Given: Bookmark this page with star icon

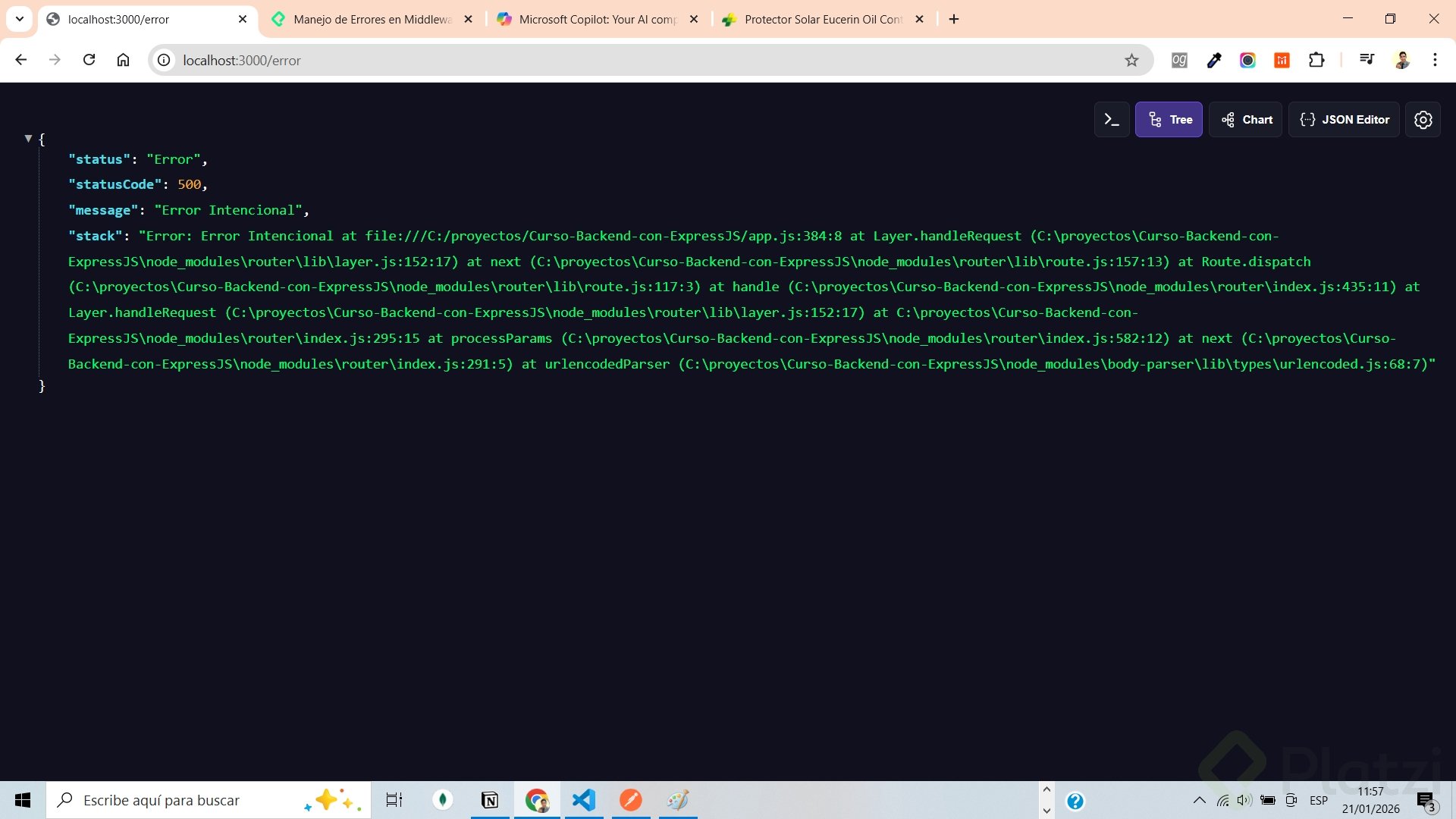Looking at the screenshot, I should 1131,61.
